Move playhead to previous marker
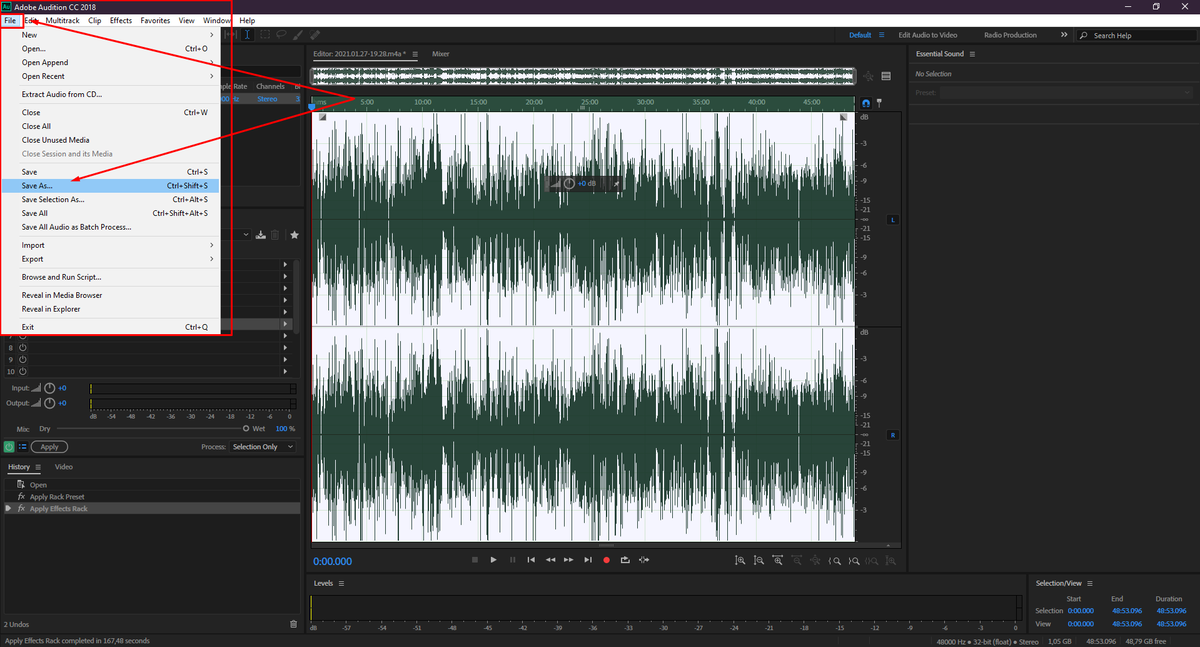 click(x=531, y=560)
